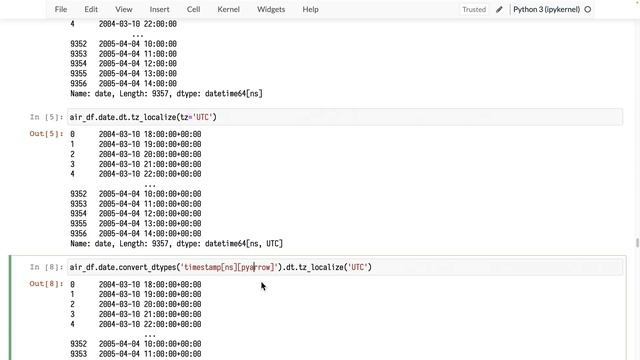The image size is (640, 360).
Task: Open the Widgets menu
Action: (271, 9)
